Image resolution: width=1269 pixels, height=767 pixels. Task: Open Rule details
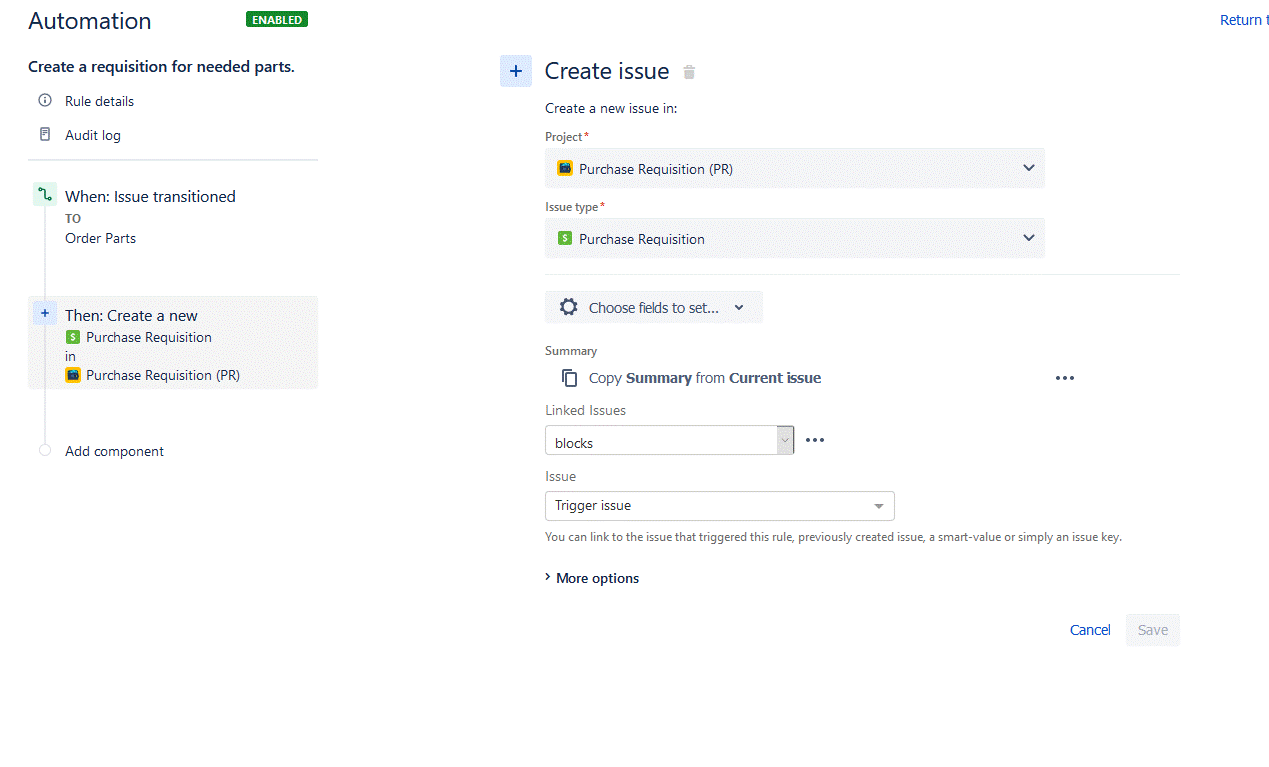coord(99,101)
